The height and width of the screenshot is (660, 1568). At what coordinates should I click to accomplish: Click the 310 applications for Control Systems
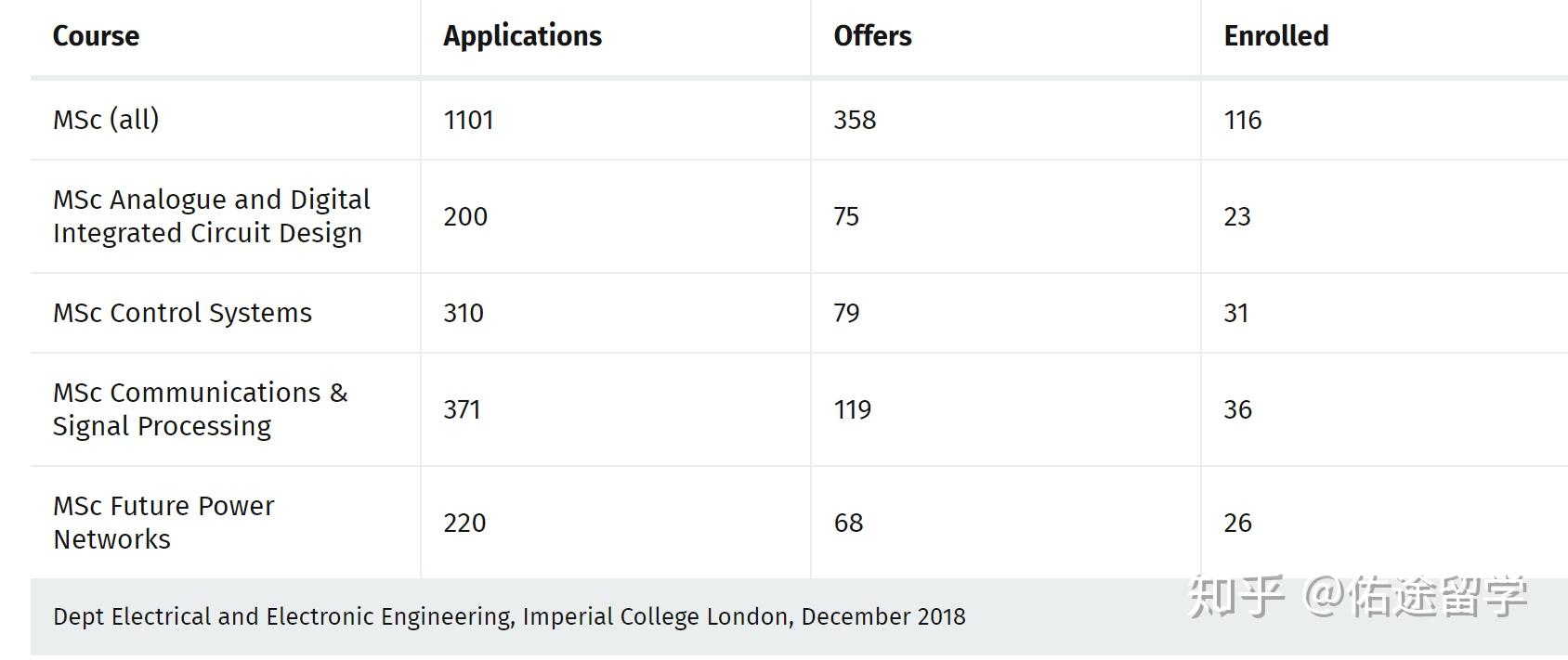click(464, 313)
